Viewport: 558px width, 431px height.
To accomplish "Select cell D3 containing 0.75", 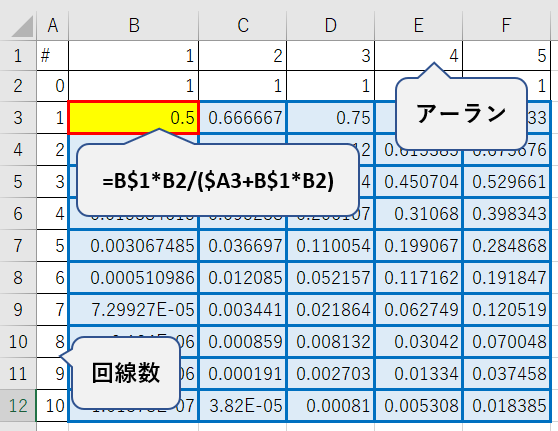I will [330, 118].
